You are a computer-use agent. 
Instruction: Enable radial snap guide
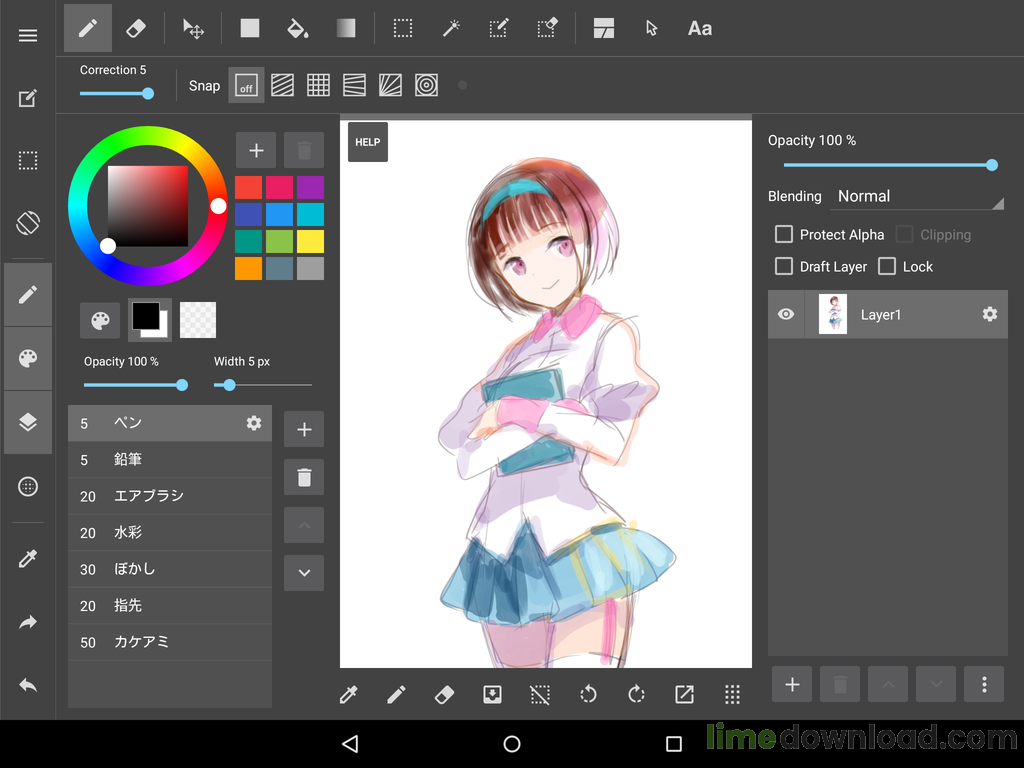390,86
